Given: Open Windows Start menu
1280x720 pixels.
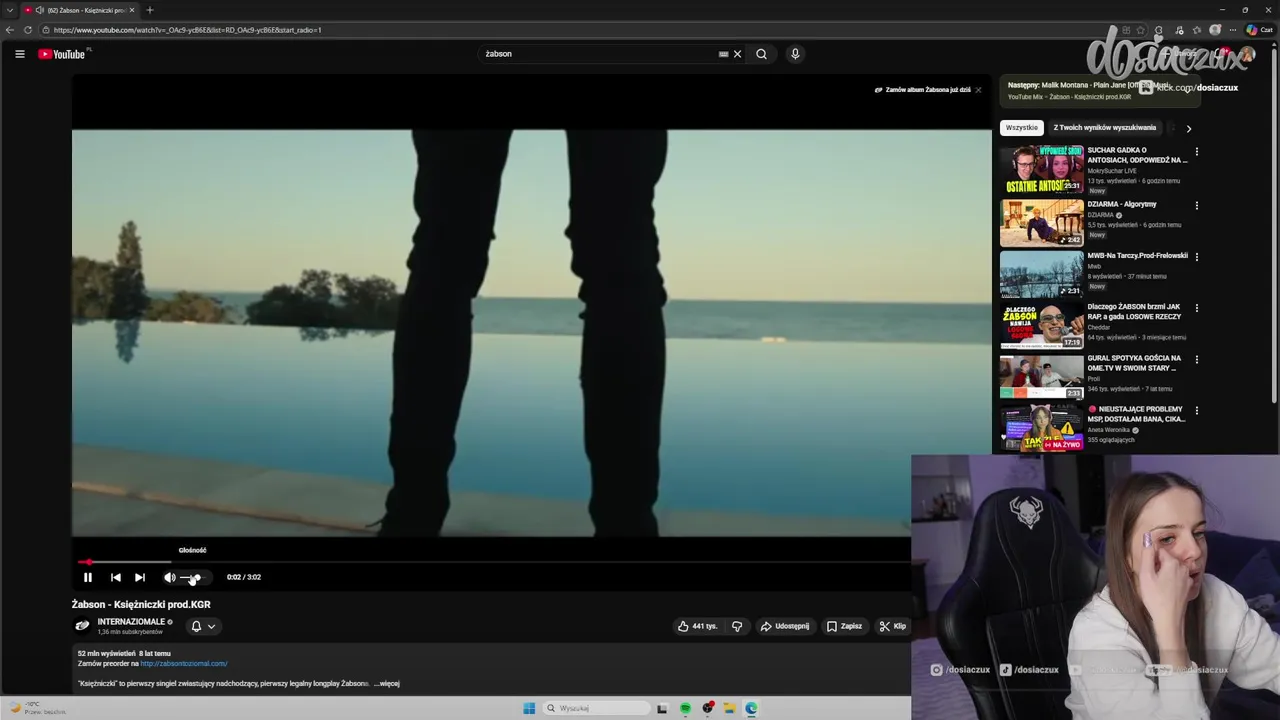Looking at the screenshot, I should click(x=529, y=708).
